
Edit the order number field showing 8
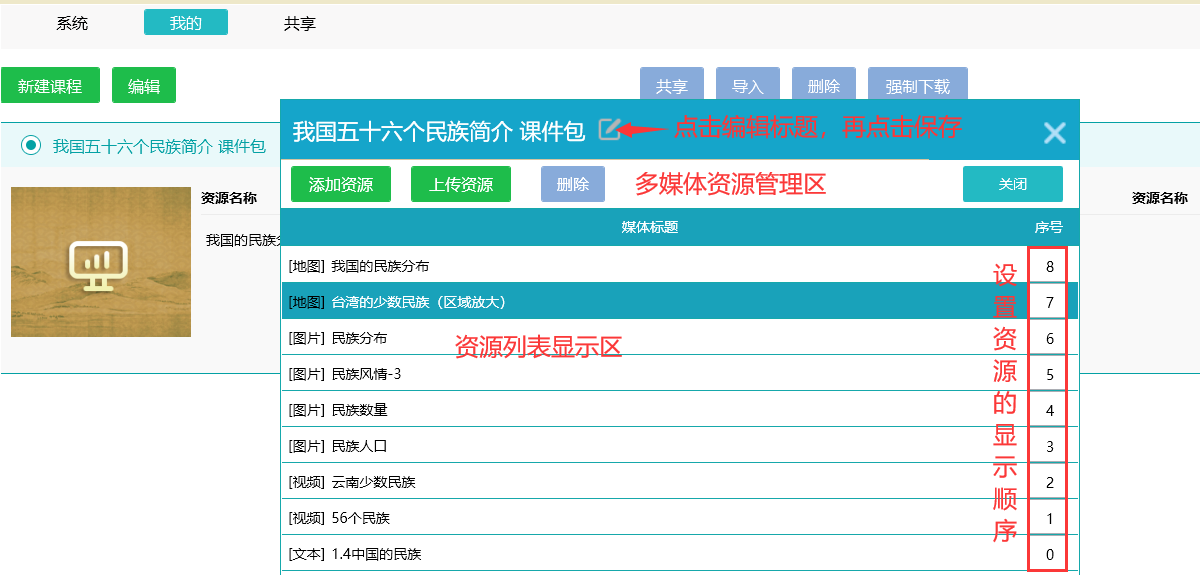[x=1049, y=267]
